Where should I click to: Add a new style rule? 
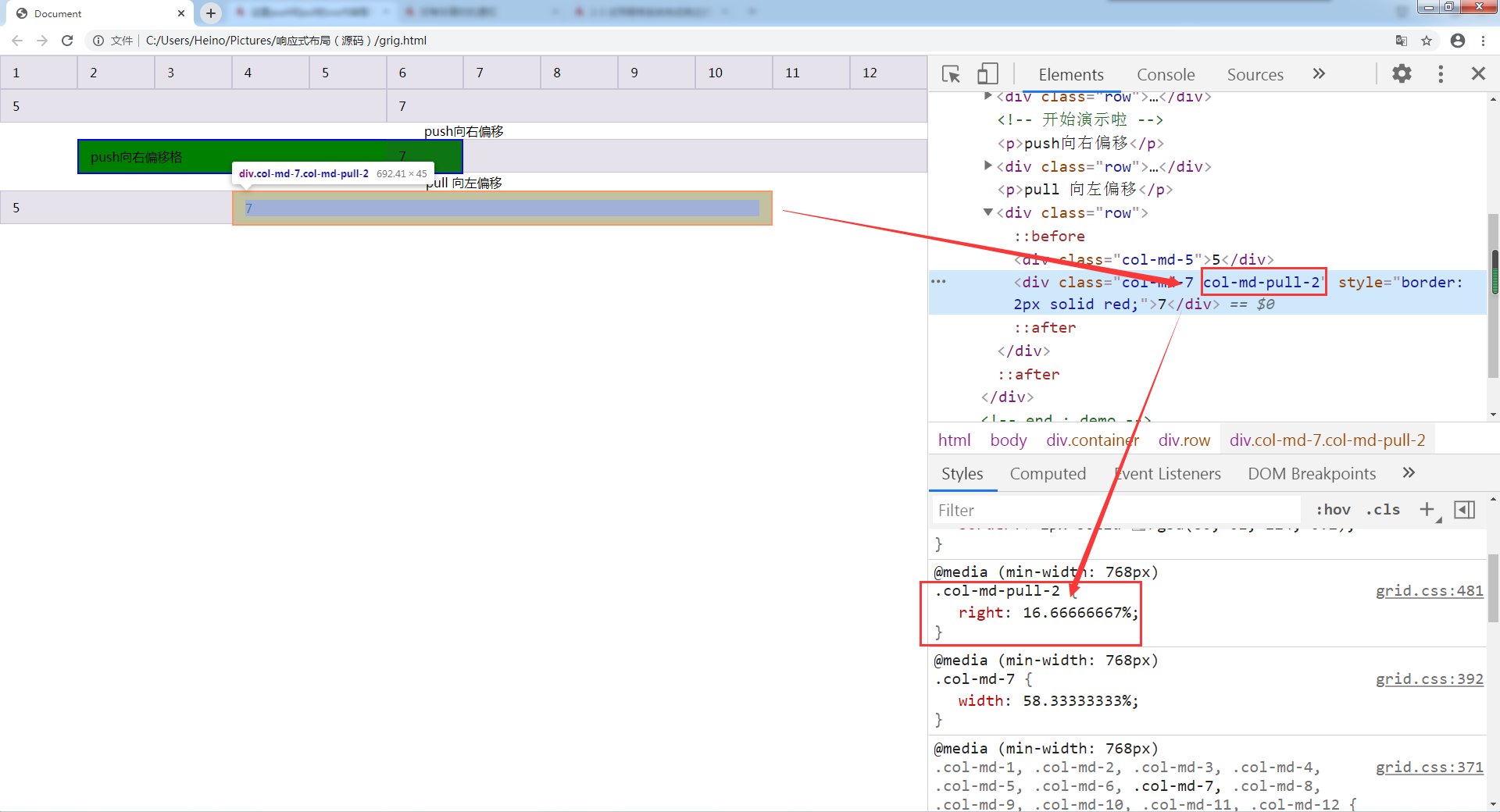1427,509
